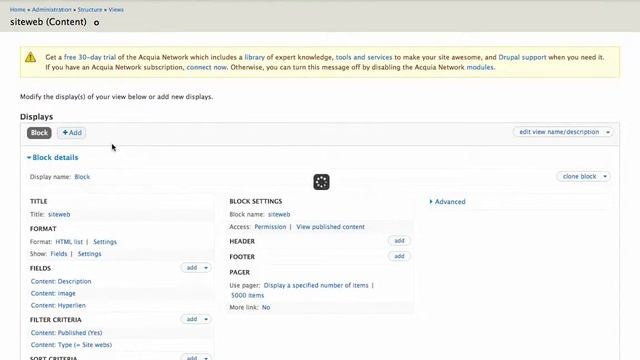Open Settings for the HTML list format
Image resolution: width=640 pixels, height=360 pixels.
click(x=105, y=242)
